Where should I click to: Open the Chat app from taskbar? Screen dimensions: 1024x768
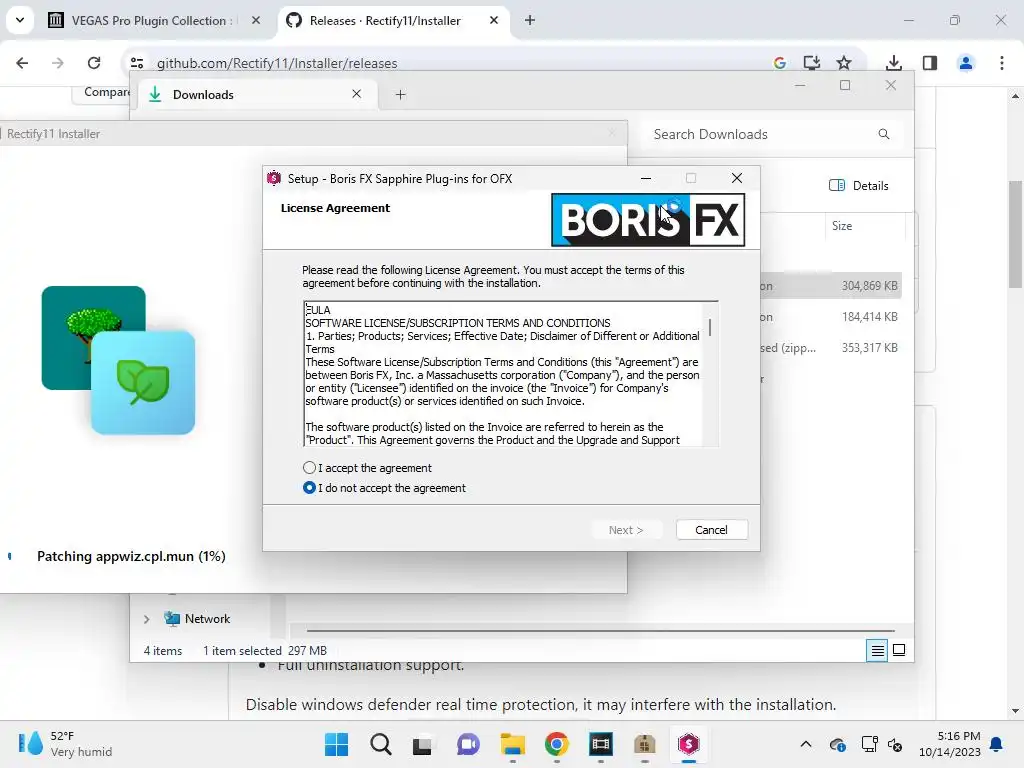(x=468, y=744)
